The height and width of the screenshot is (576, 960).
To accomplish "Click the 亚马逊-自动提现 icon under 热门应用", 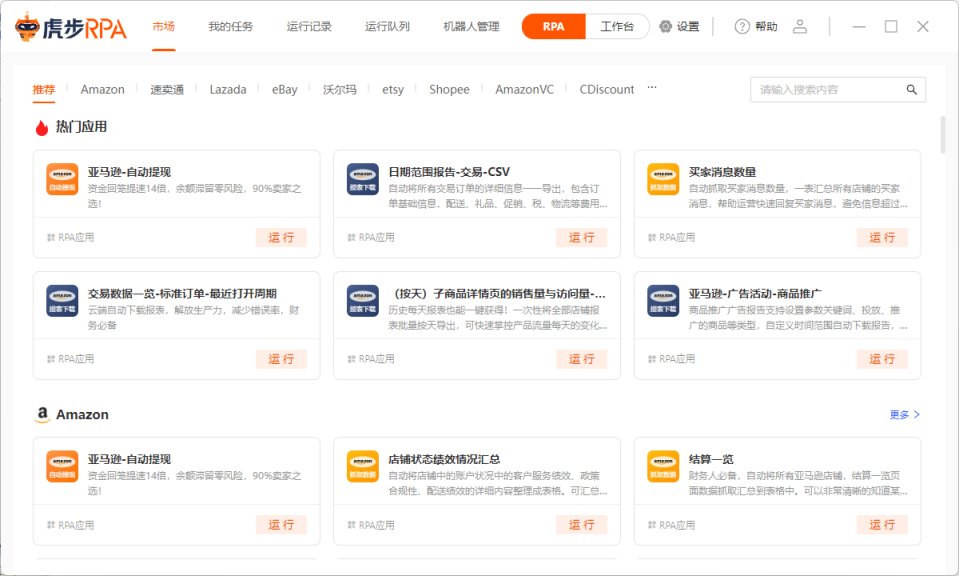I will pos(62,179).
